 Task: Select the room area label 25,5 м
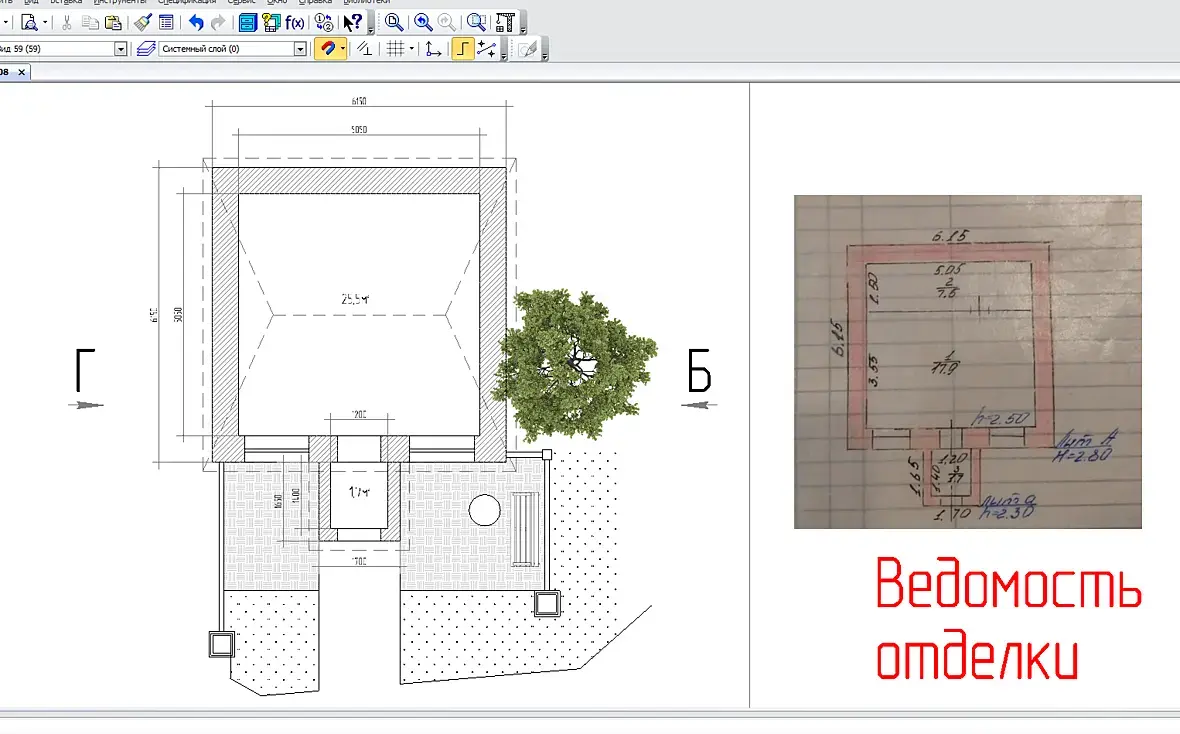point(355,299)
